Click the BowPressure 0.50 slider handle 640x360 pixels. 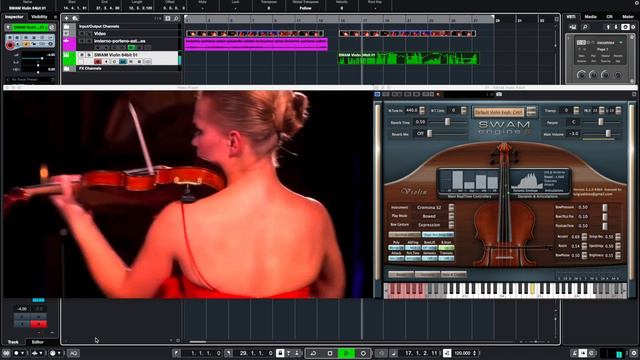point(605,207)
